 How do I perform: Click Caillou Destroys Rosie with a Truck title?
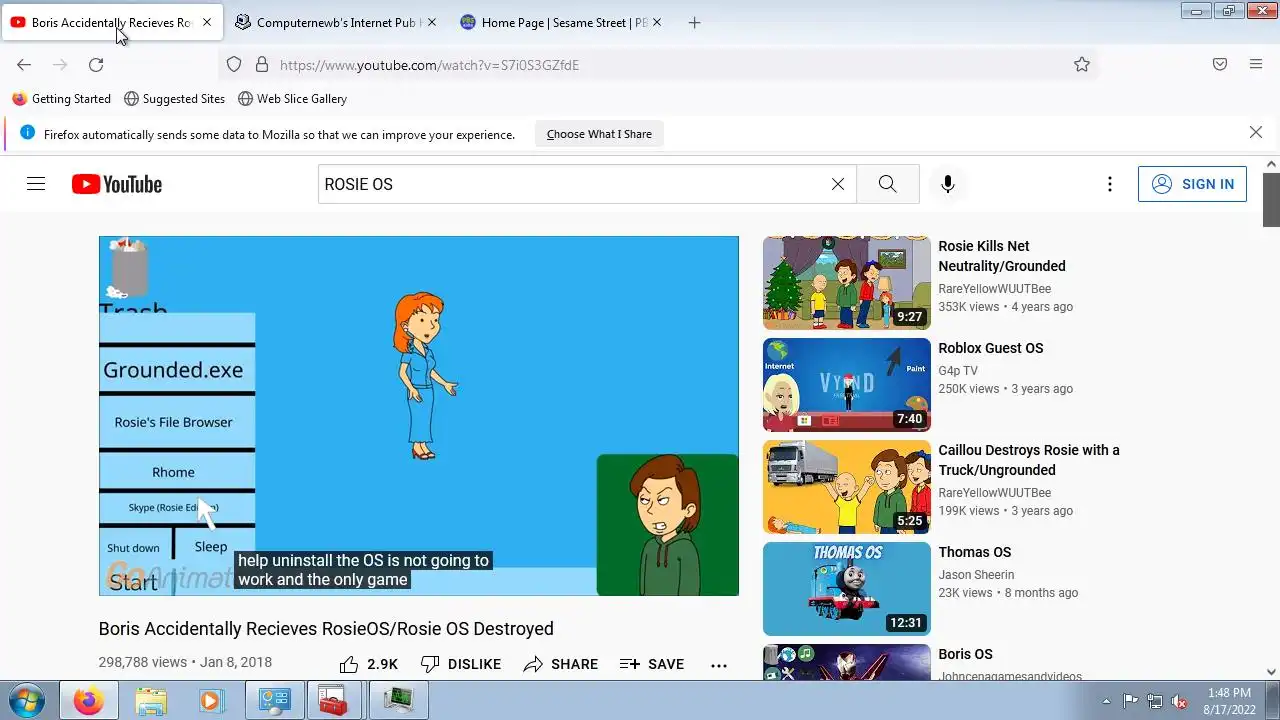(x=1029, y=460)
